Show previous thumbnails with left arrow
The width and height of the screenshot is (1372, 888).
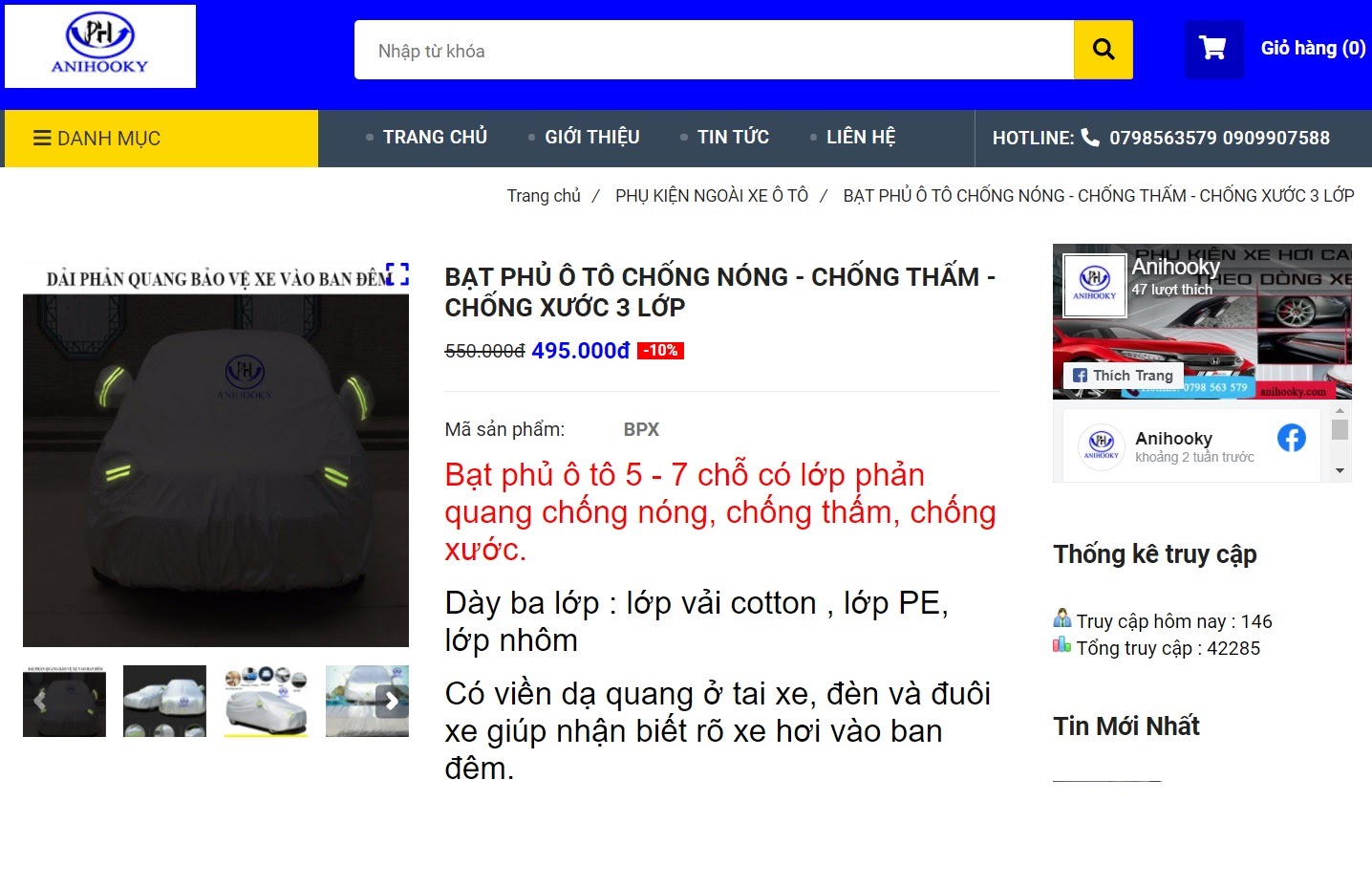[x=39, y=701]
